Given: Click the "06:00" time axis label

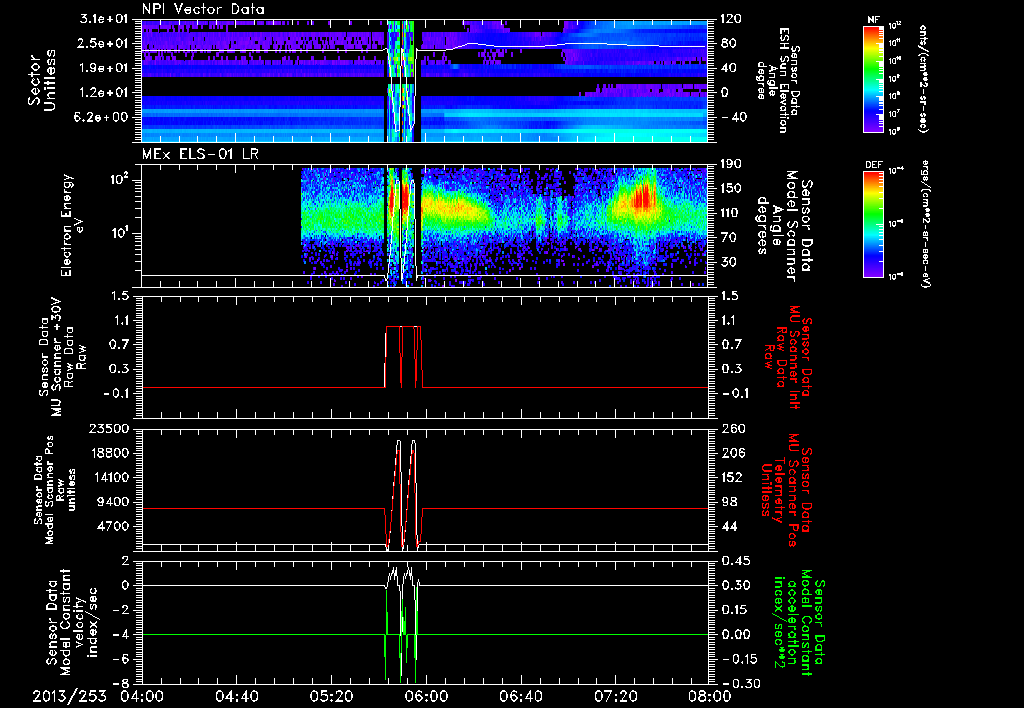Looking at the screenshot, I should coord(426,696).
